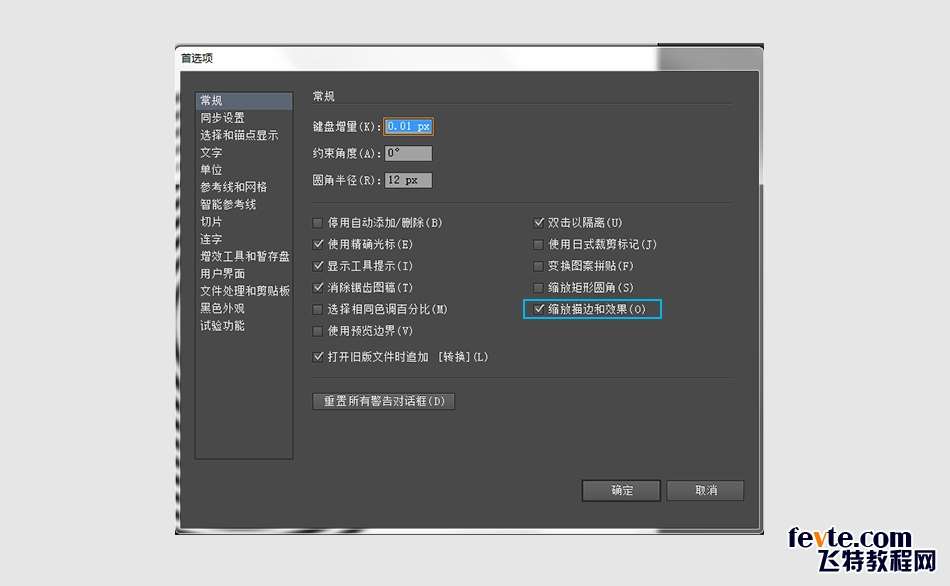Open 参考线和网格 preferences category
950x586 pixels.
click(233, 187)
